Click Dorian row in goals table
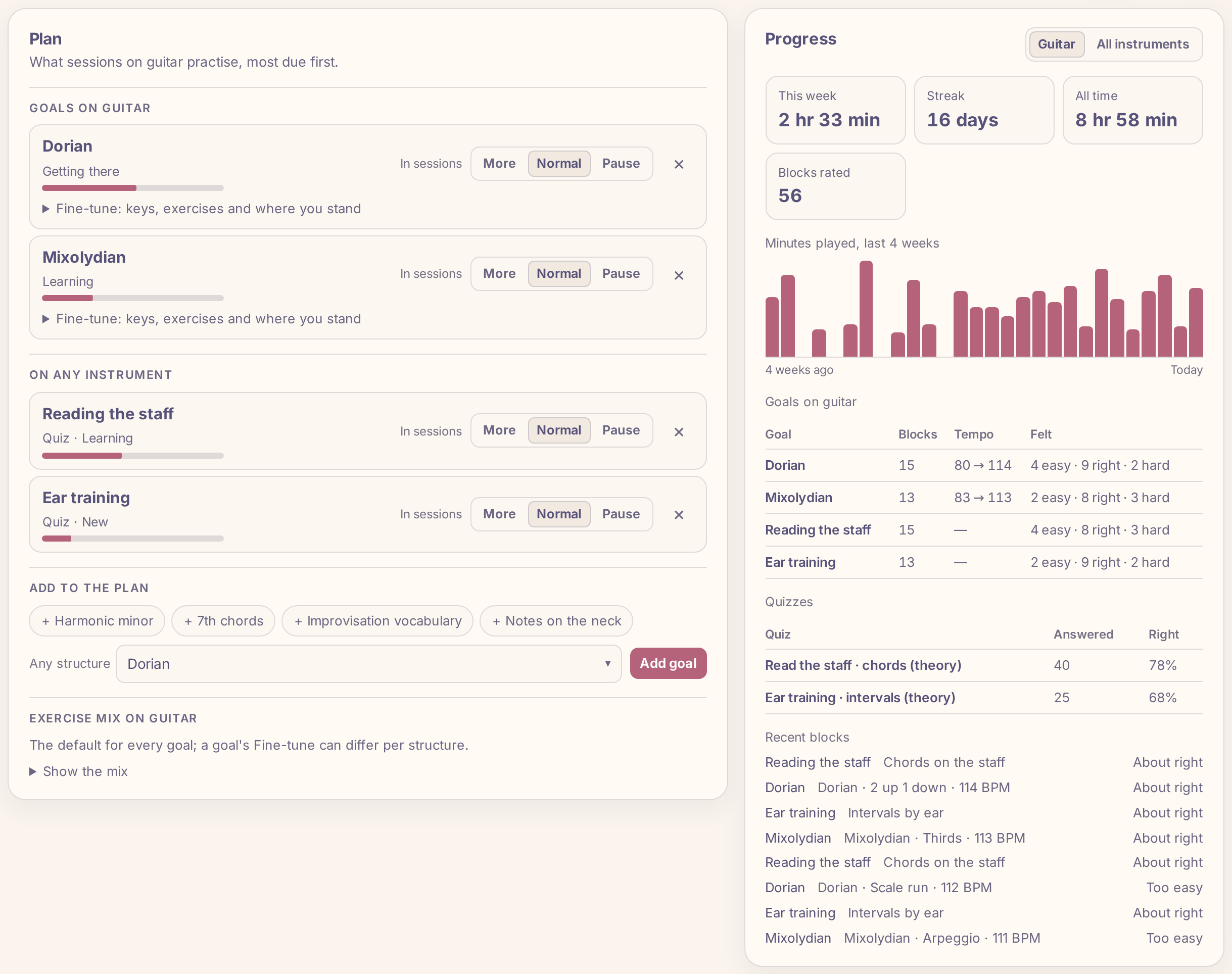The image size is (1232, 974). point(984,465)
